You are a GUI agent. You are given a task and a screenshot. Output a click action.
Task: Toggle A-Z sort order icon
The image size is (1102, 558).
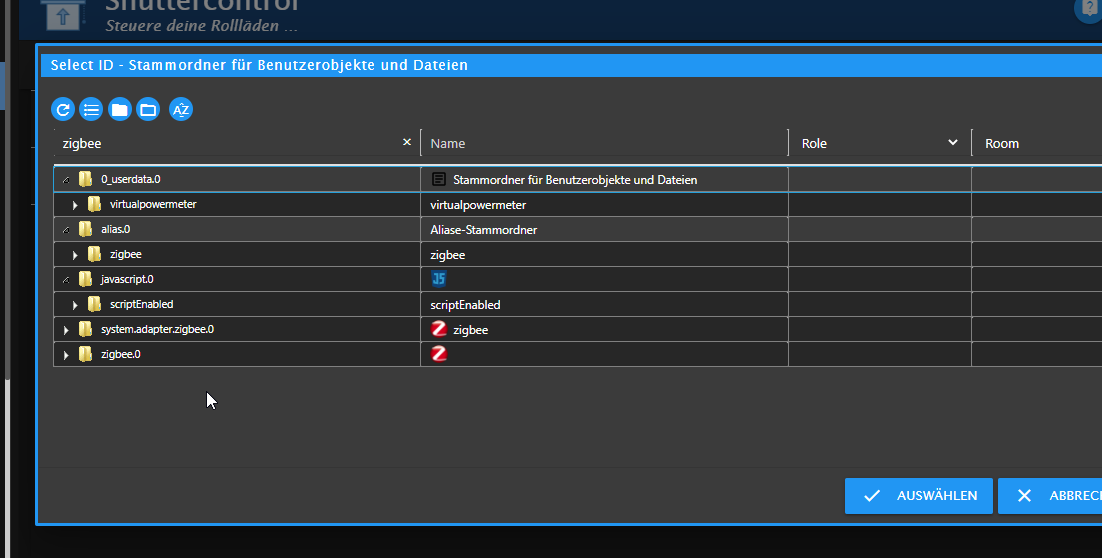click(x=181, y=110)
